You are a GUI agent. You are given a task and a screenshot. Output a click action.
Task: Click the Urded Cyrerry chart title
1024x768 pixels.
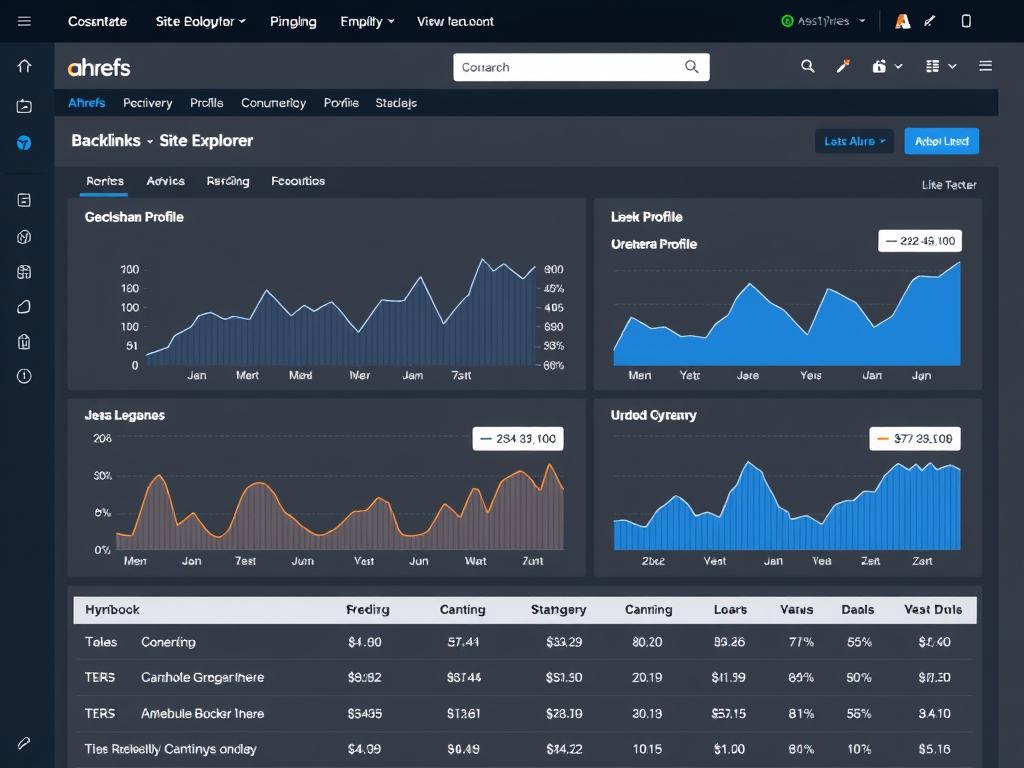coord(654,415)
